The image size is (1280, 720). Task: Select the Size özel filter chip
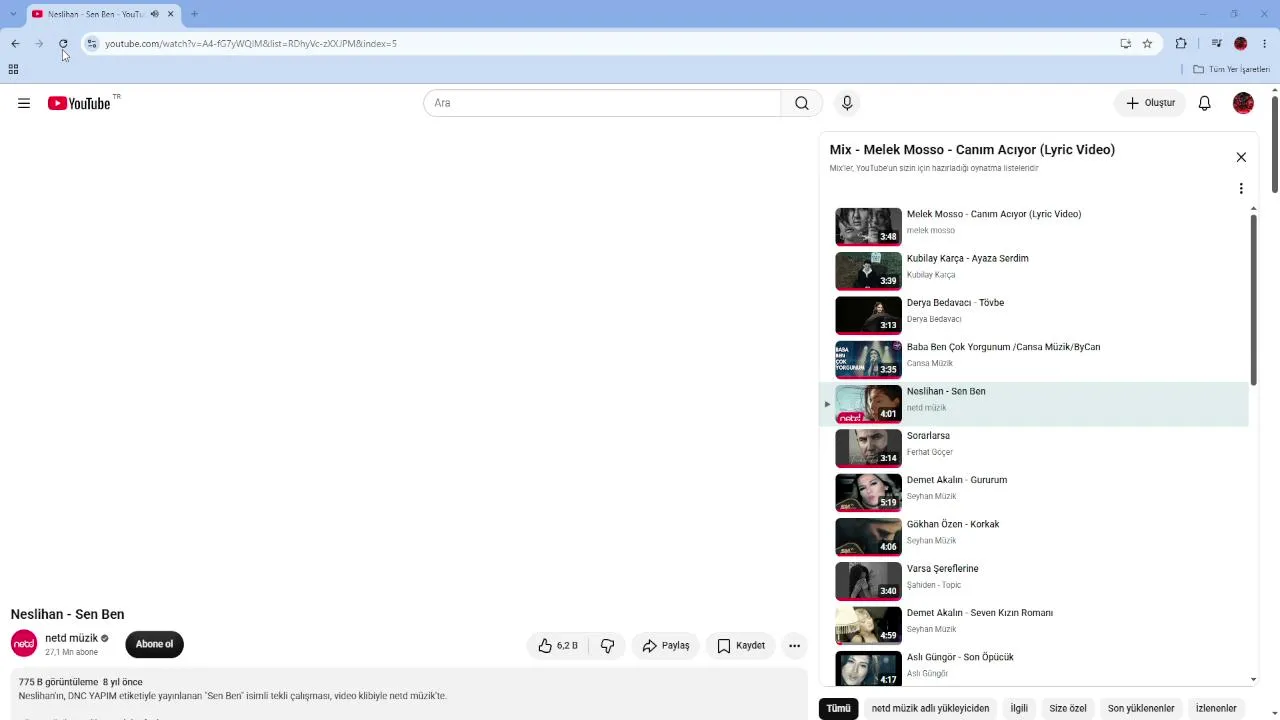point(1068,708)
